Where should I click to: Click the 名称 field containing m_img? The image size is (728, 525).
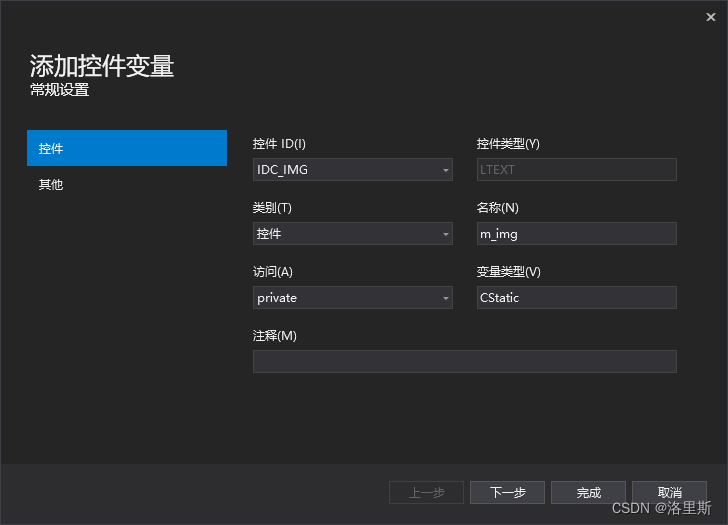[x=576, y=233]
